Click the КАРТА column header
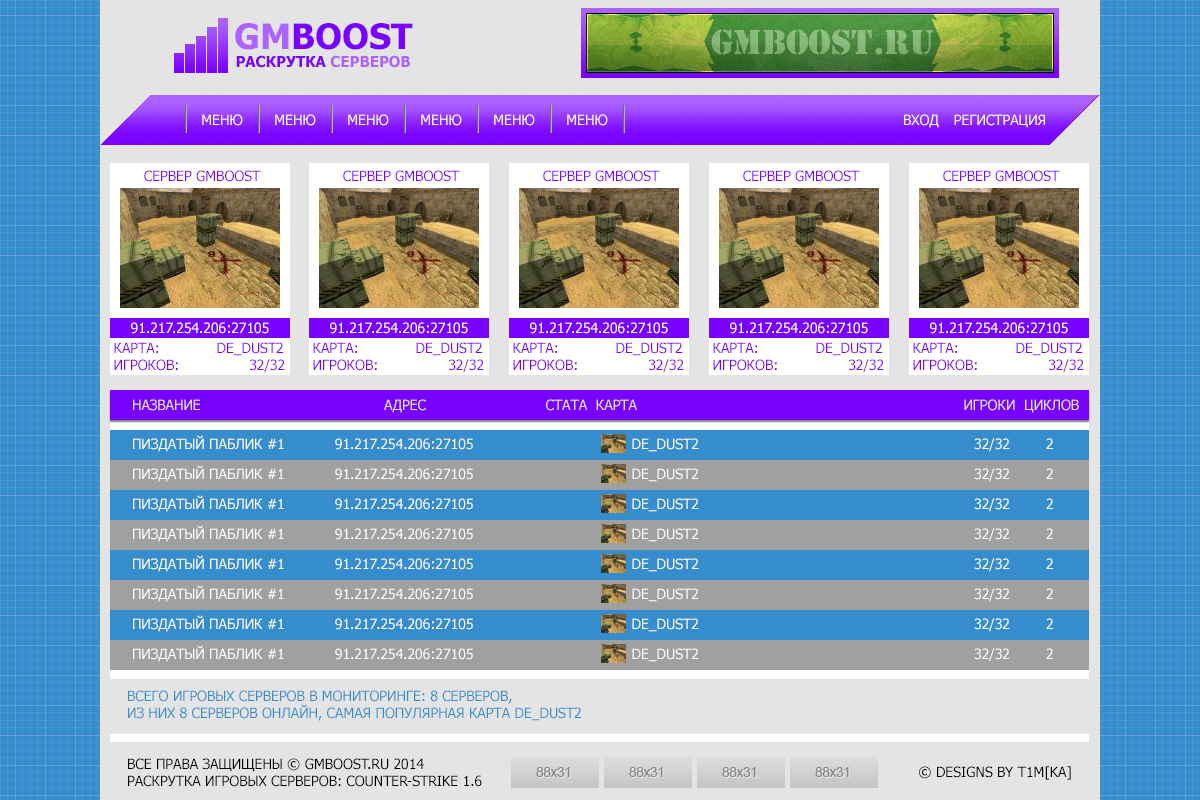 click(x=616, y=405)
